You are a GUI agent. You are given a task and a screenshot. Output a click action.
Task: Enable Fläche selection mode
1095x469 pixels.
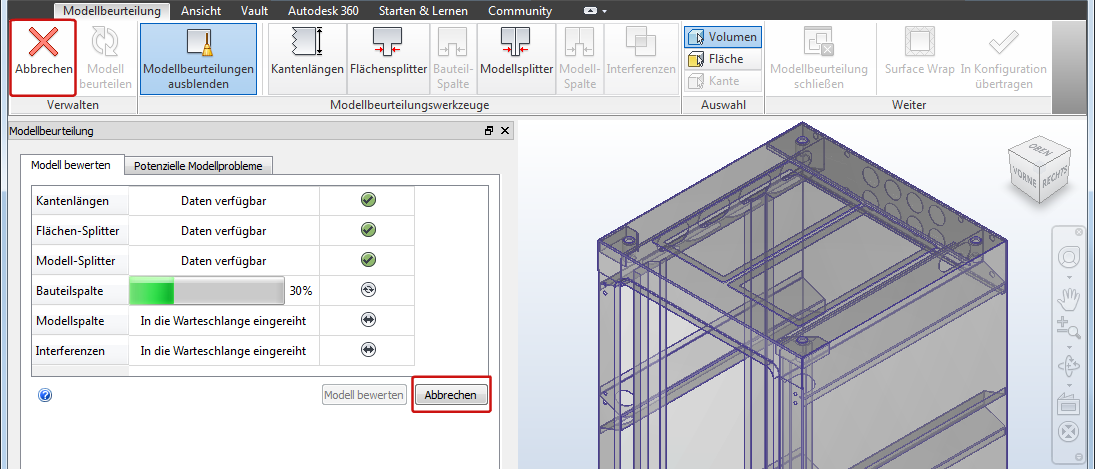coord(723,59)
